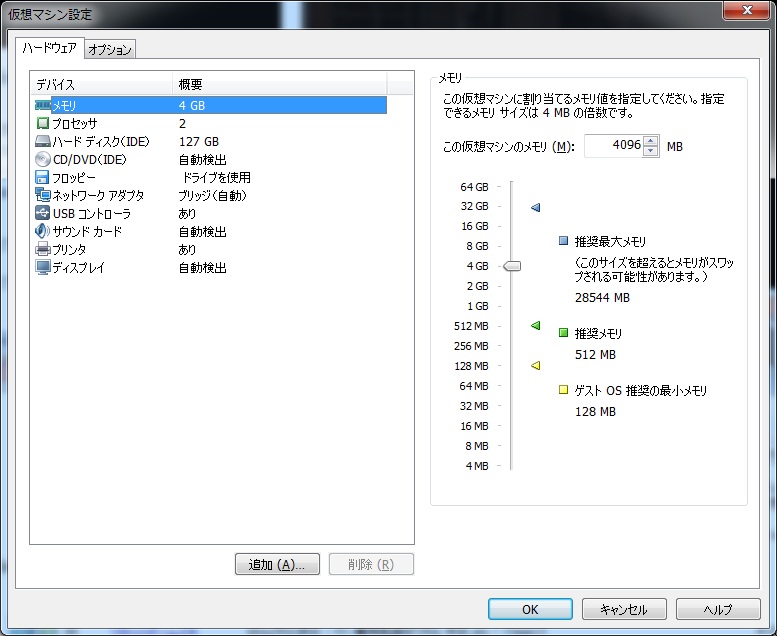Click the 16 MB slider scale label
This screenshot has width=777, height=636.
pos(474,426)
